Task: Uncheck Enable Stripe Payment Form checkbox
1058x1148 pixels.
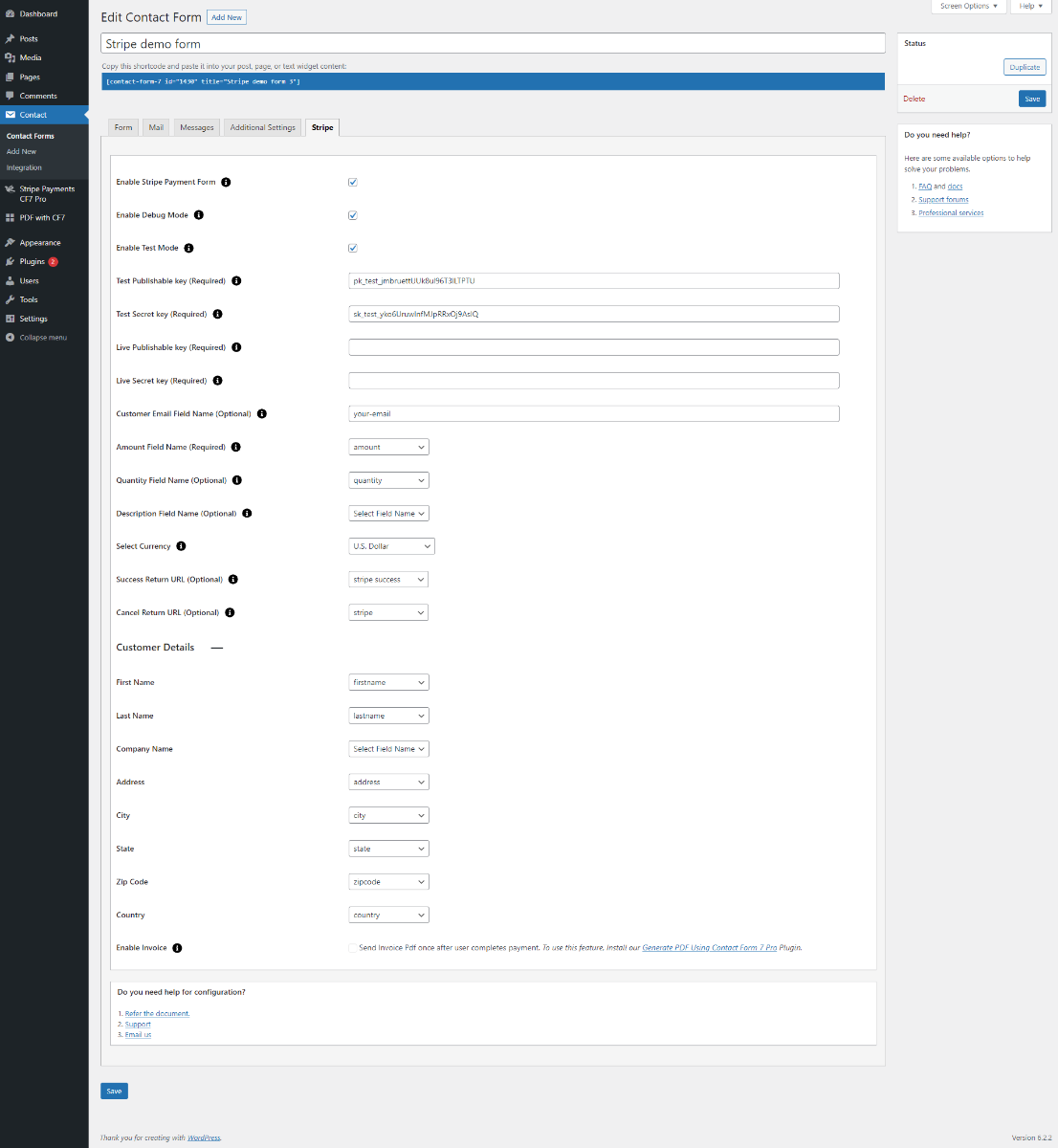Action: [353, 182]
